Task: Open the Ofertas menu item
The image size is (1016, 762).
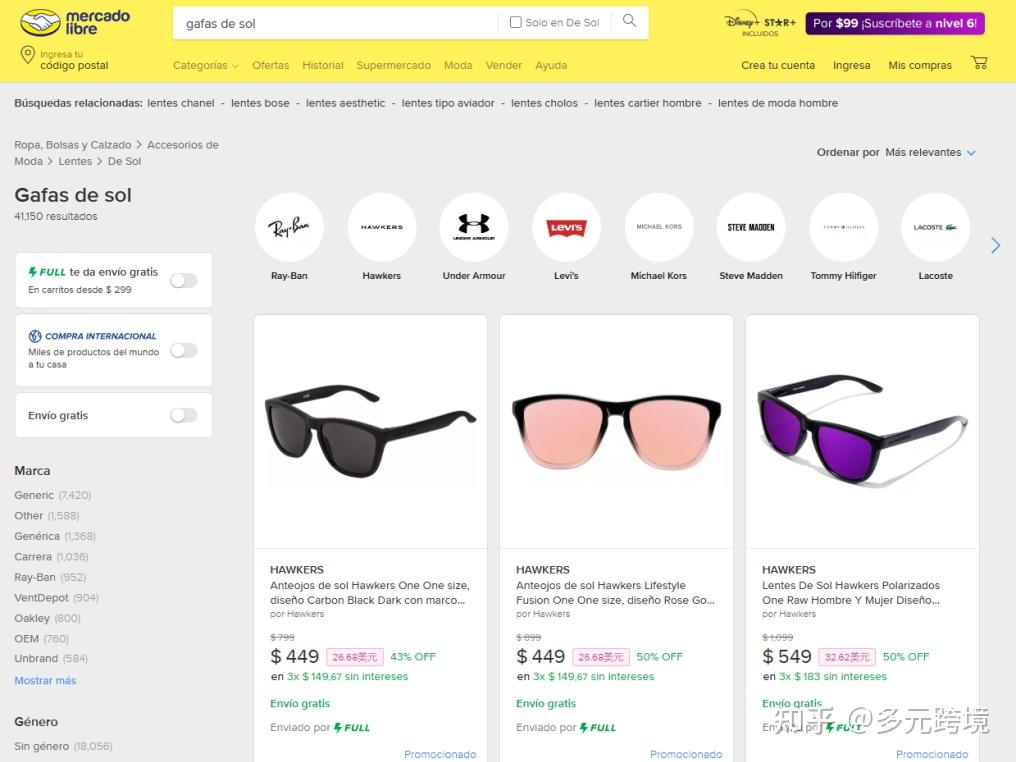Action: [271, 65]
